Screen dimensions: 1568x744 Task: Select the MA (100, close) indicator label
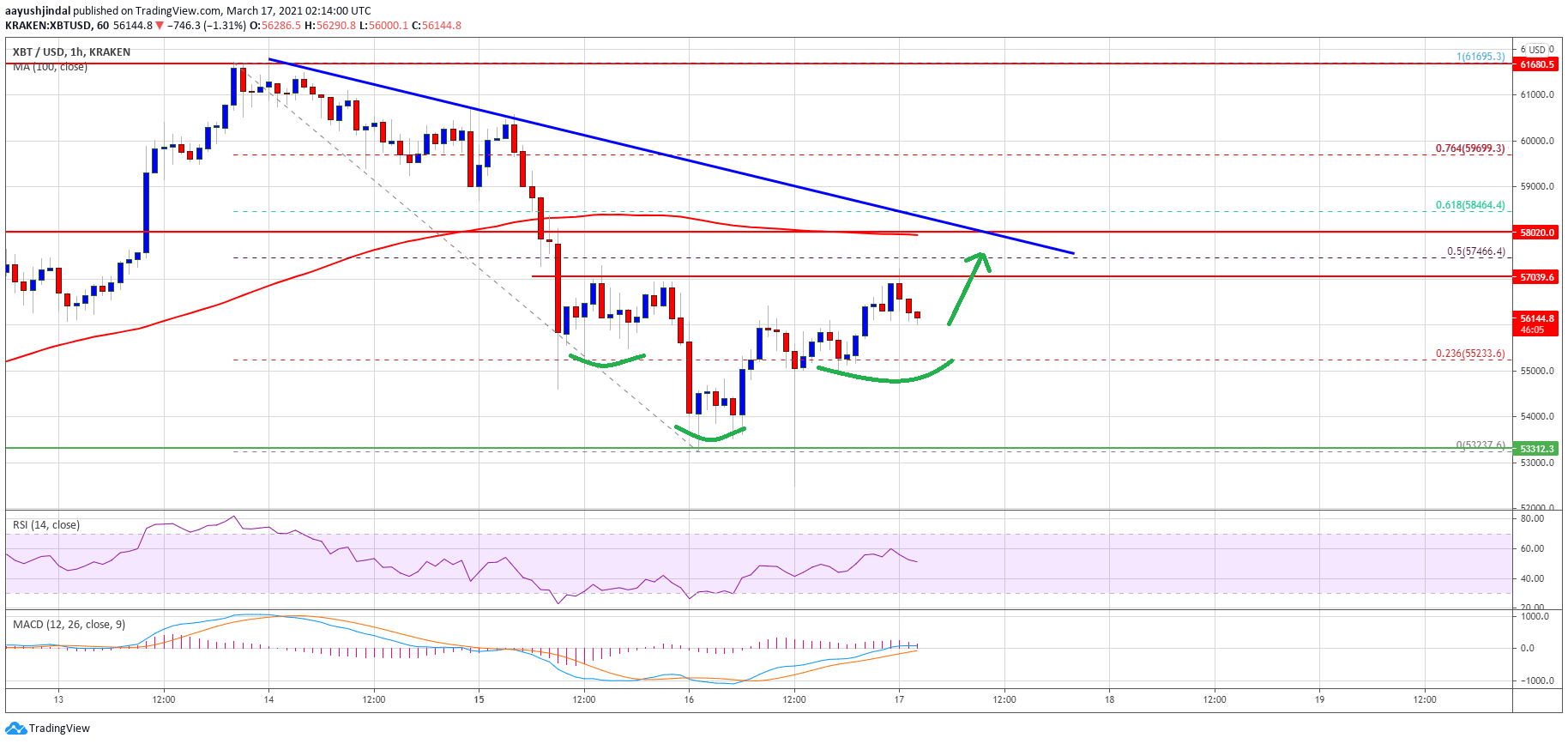(x=50, y=67)
